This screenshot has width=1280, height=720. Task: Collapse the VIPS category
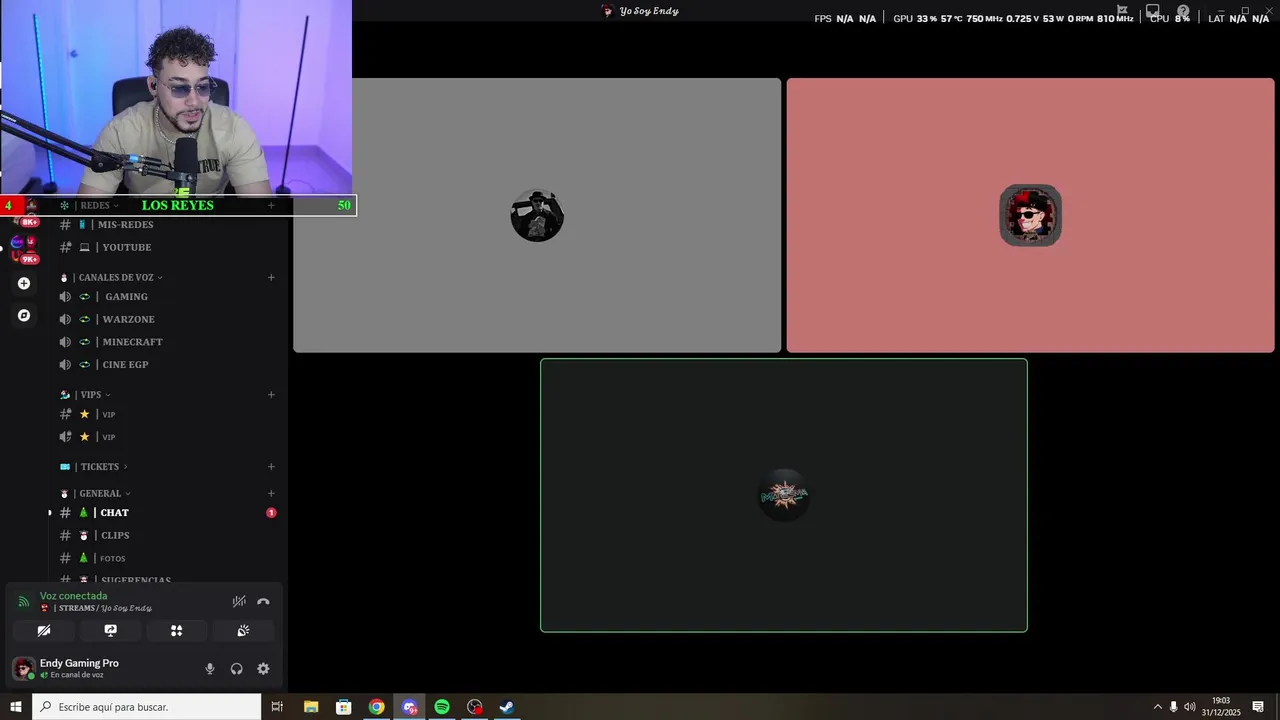point(86,394)
